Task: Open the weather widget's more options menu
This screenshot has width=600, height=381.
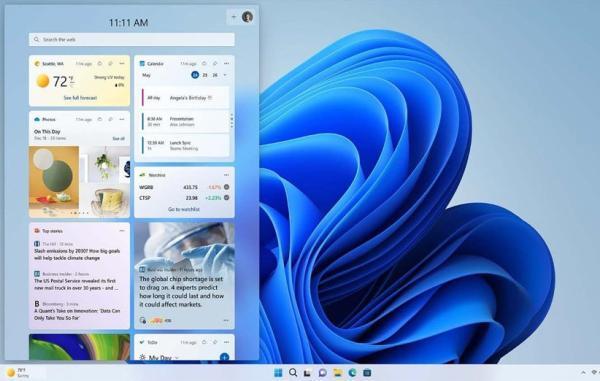Action: (x=122, y=64)
